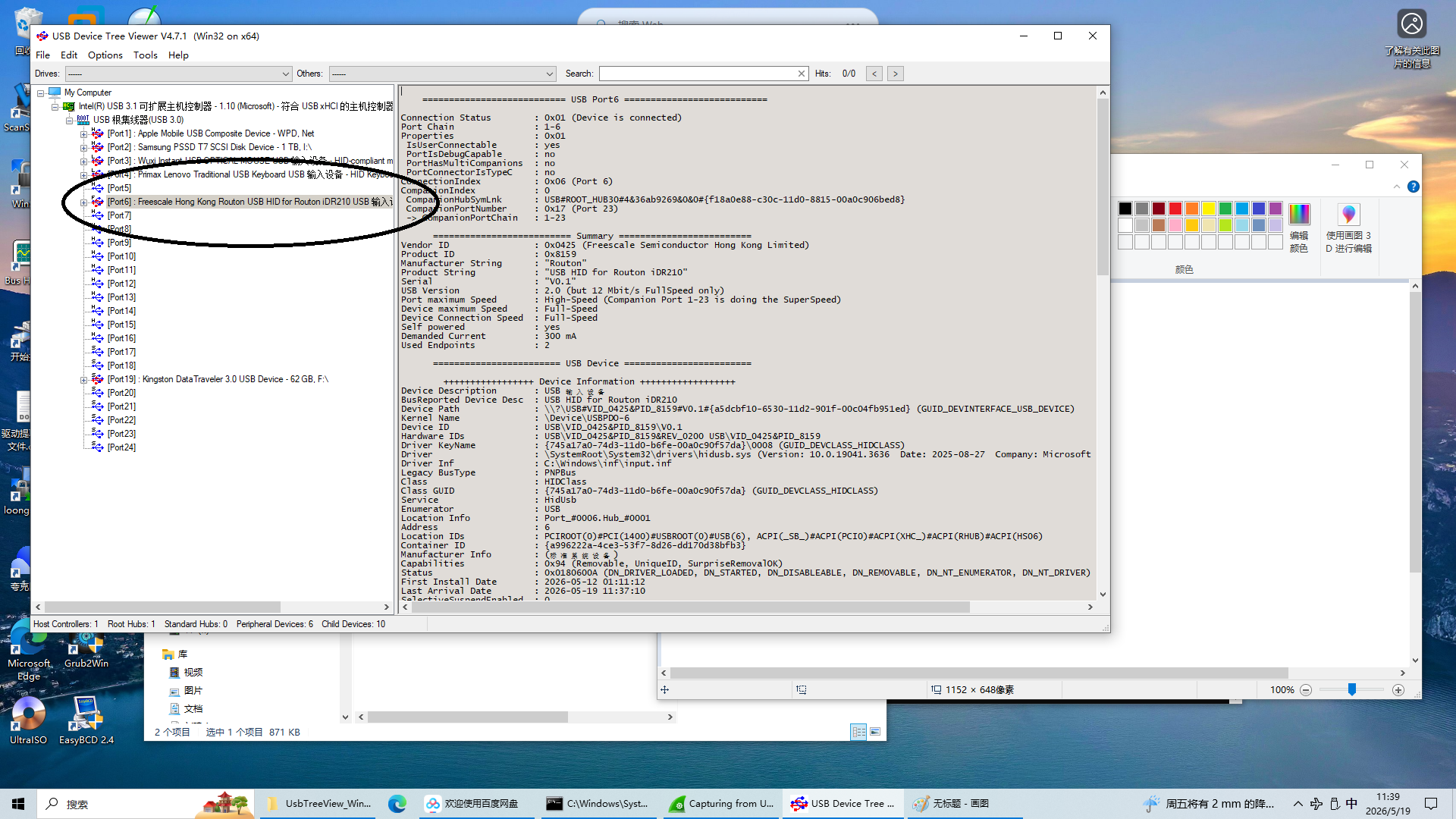Collapse the Paint ribbon with chevron
The height and width of the screenshot is (819, 1456).
click(1397, 187)
